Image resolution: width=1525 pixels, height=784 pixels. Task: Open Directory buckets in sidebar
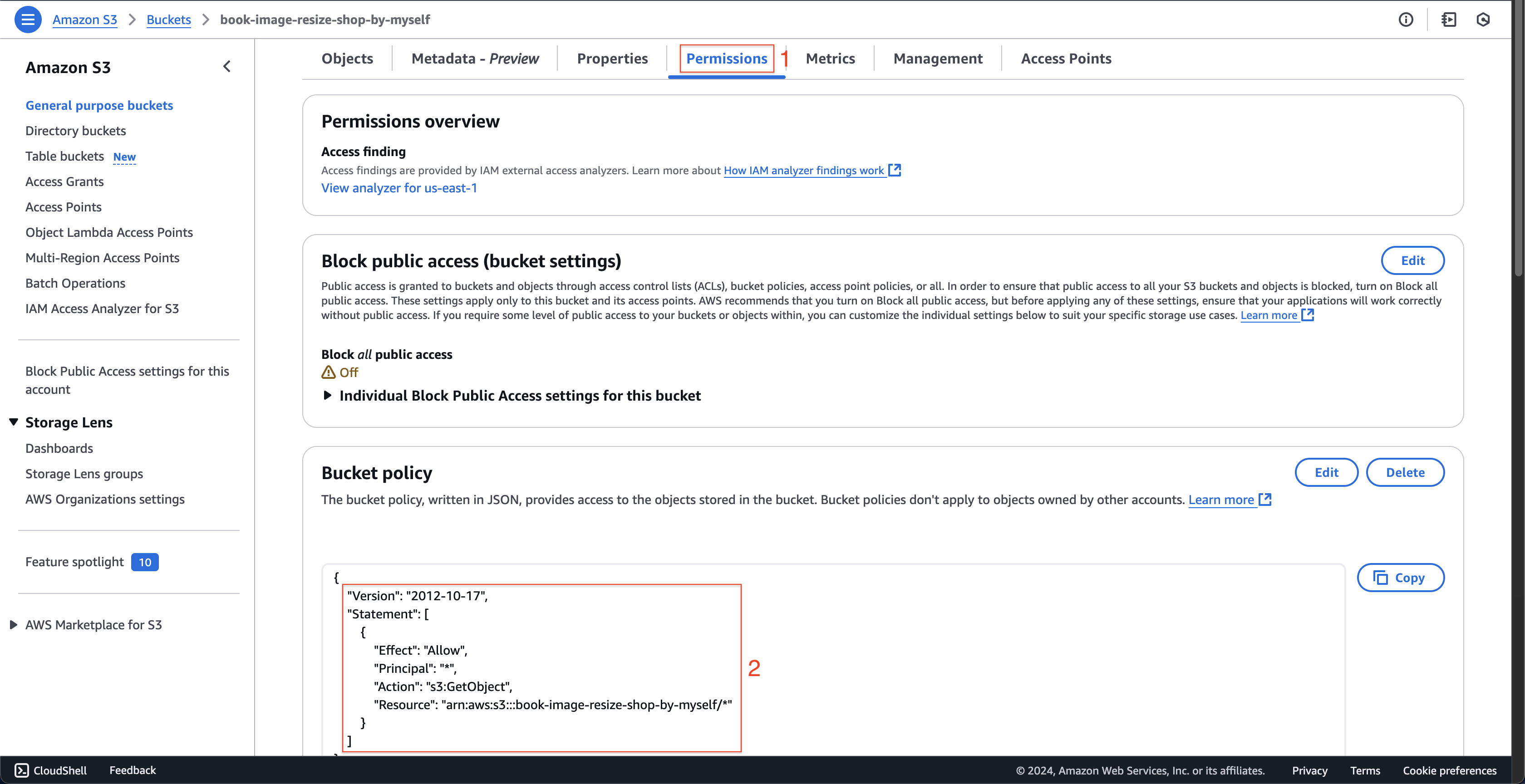tap(76, 131)
